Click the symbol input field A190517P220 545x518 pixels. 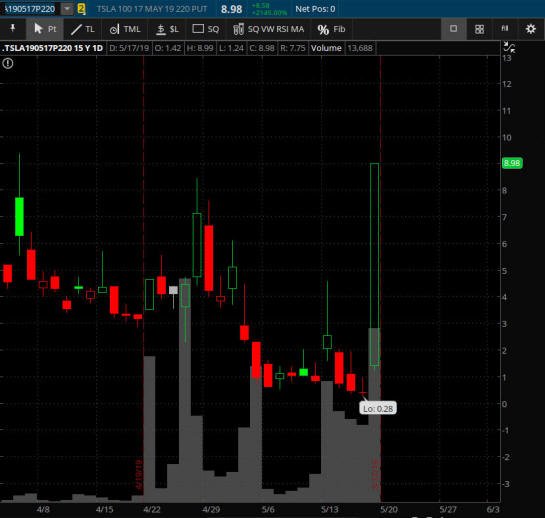30,9
